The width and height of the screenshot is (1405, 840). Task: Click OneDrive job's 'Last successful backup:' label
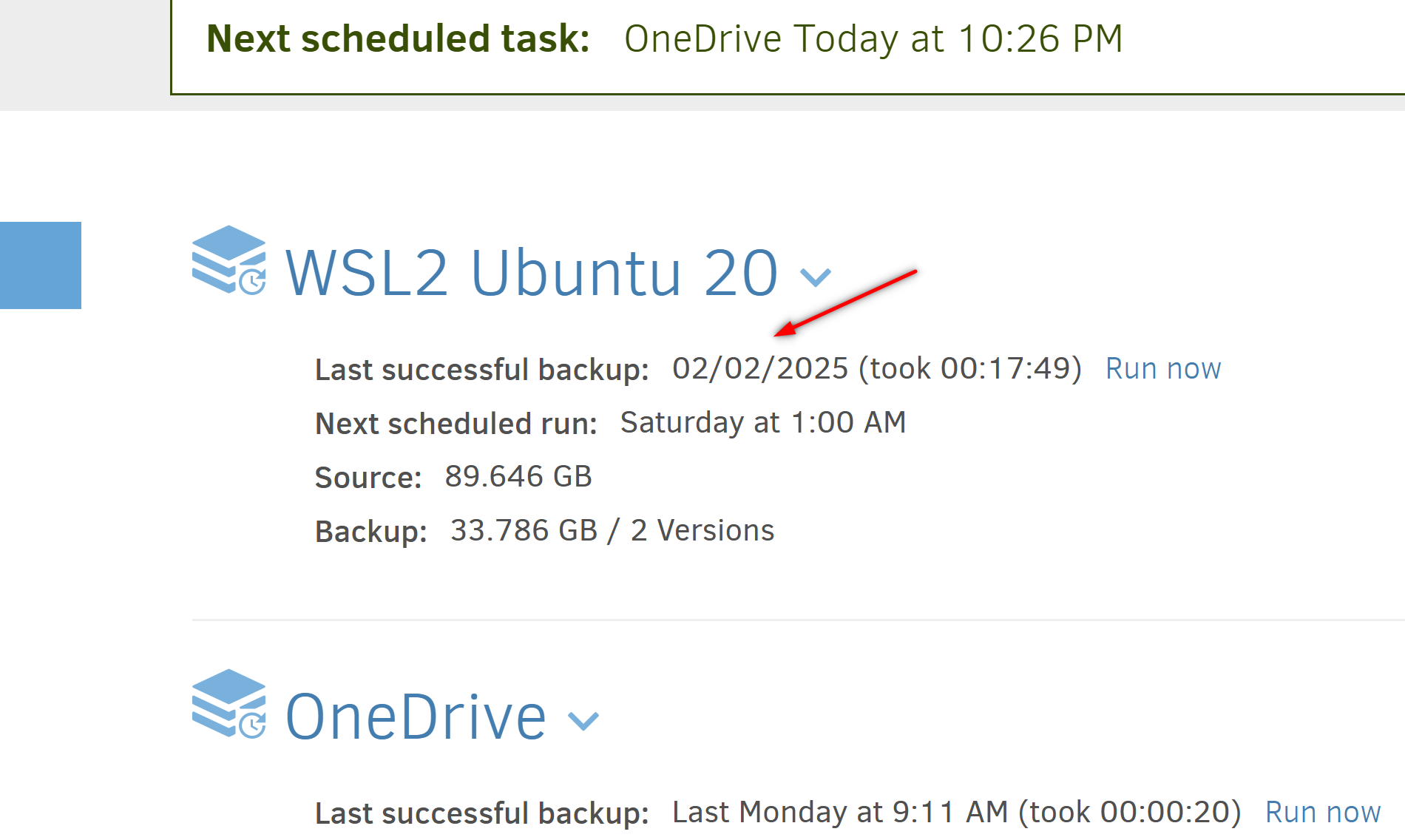[x=482, y=813]
